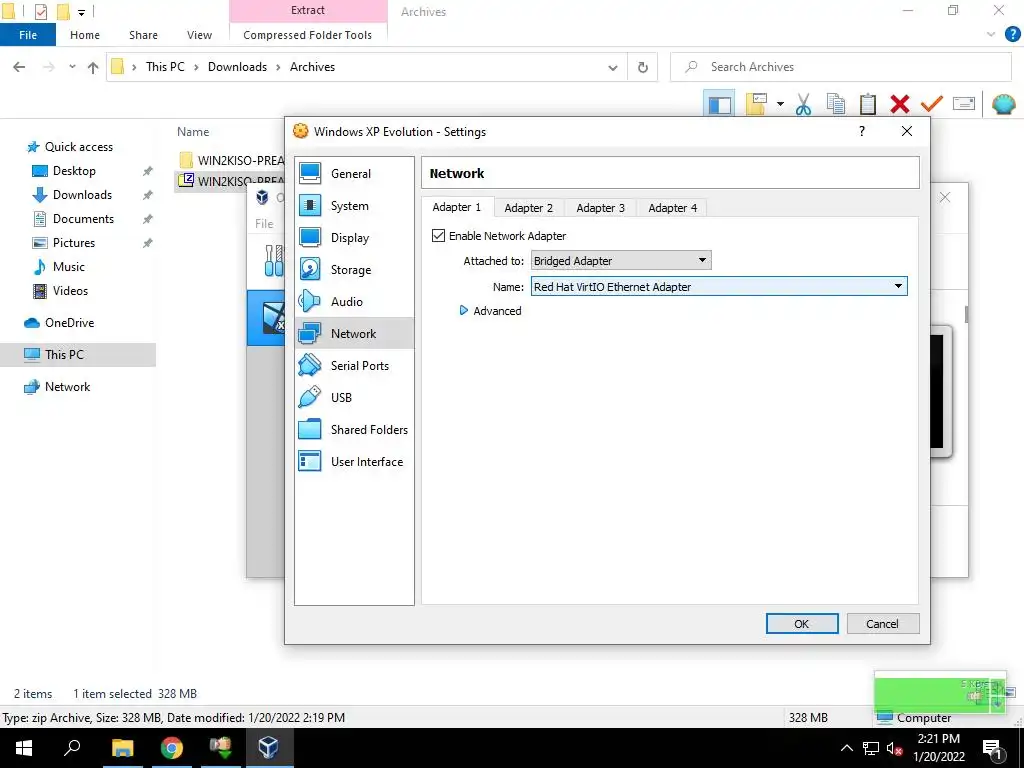Click the Paste clipboard icon in Explorer toolbar

coord(867,104)
